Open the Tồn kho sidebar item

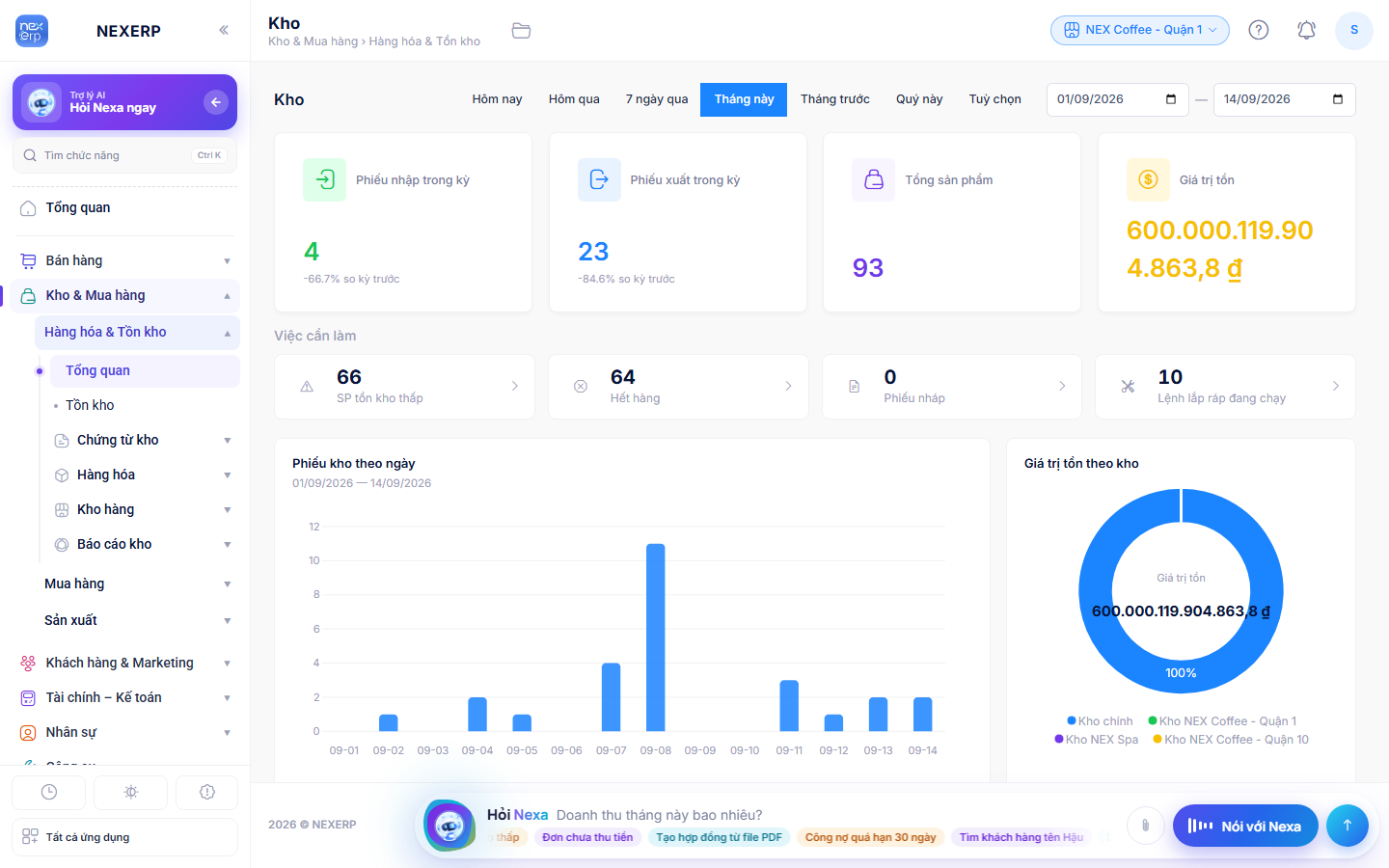(x=145, y=406)
